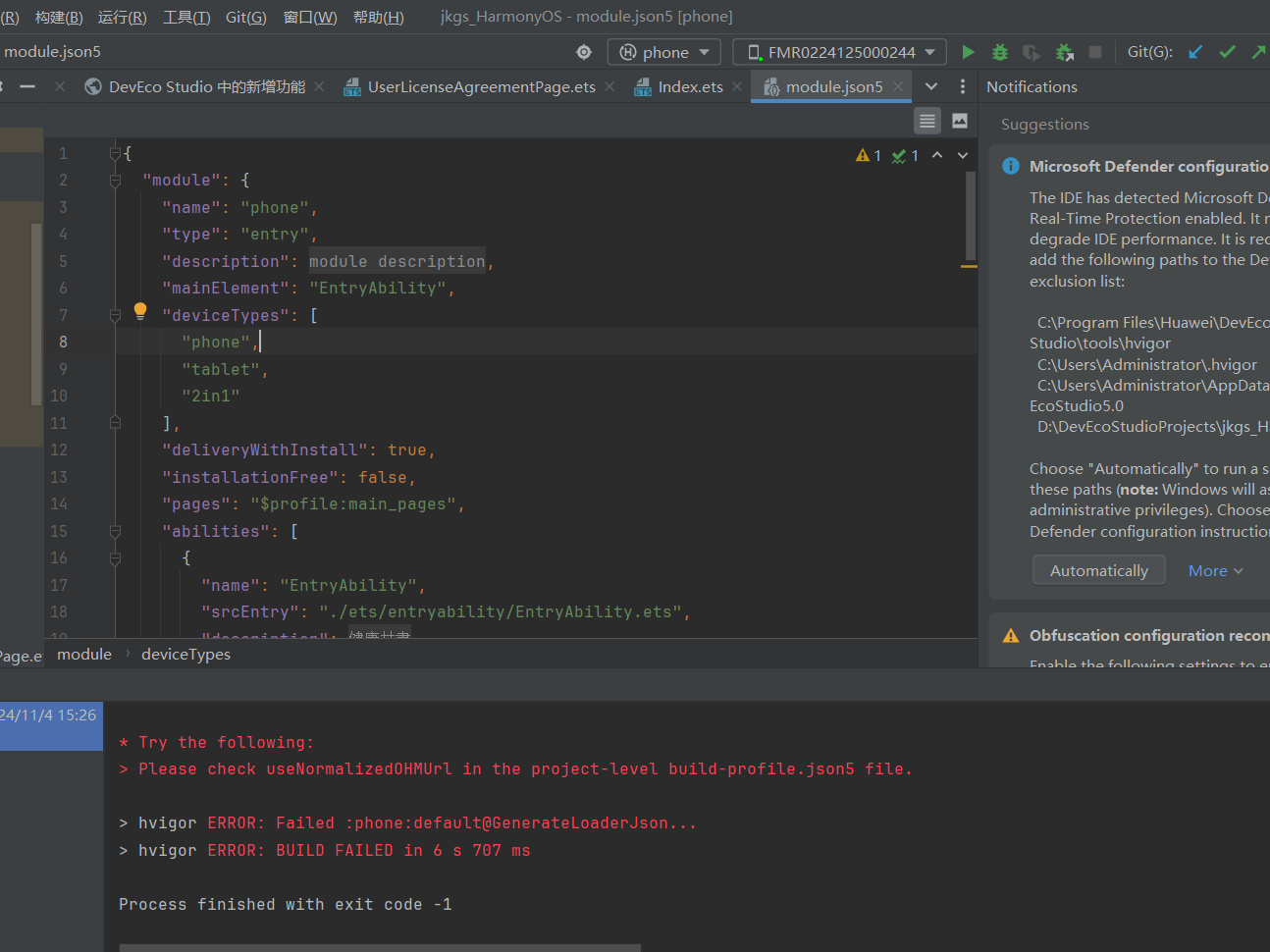Open the FMR0224125000244 device selector dropdown

click(x=840, y=52)
